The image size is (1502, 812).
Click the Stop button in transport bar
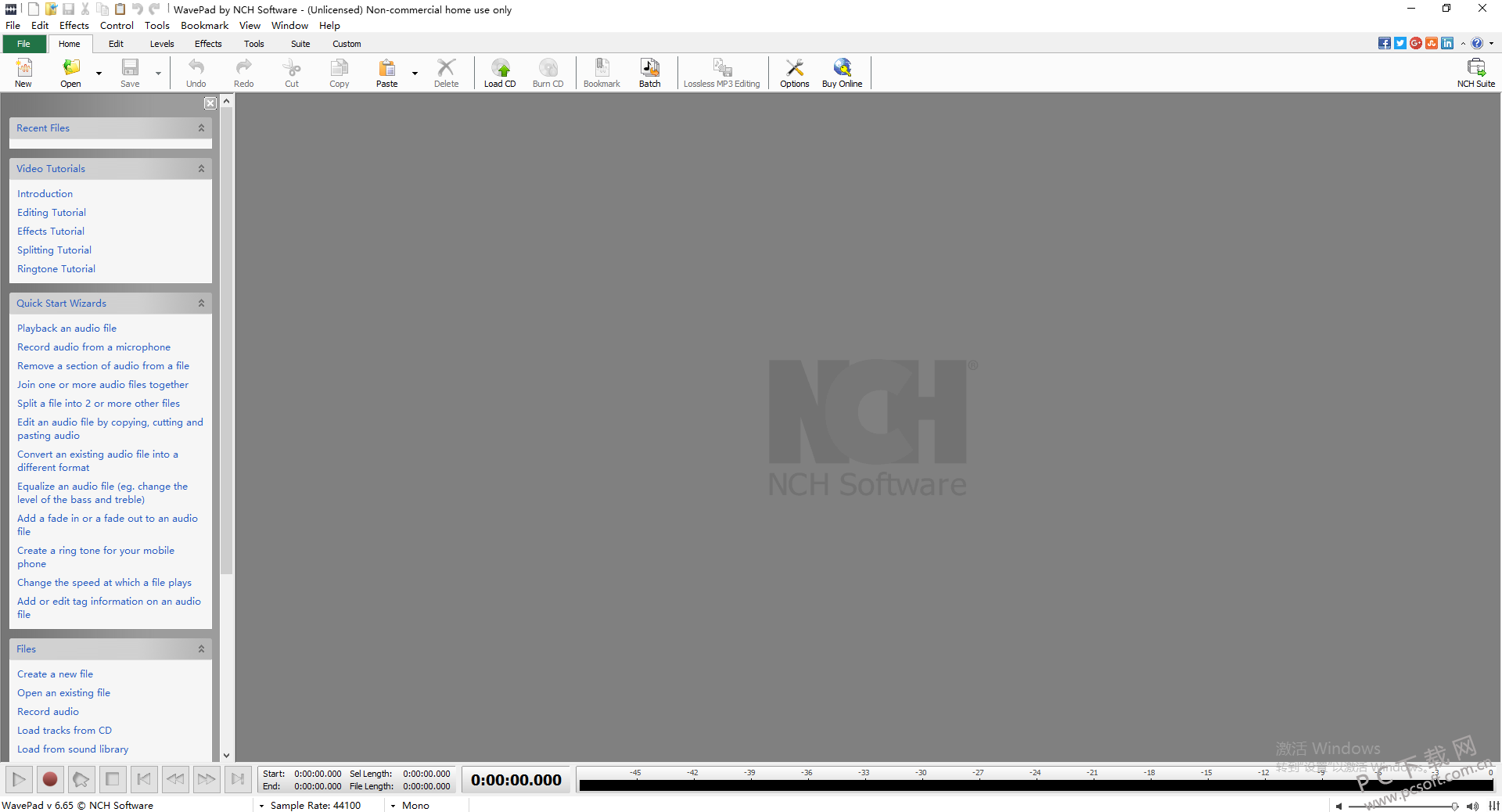(113, 779)
